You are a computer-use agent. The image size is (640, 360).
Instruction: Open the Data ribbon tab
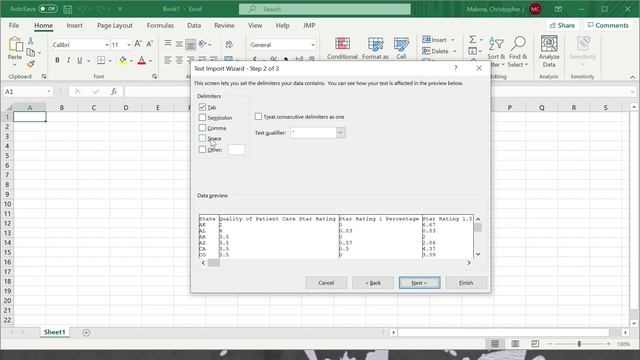coord(194,25)
